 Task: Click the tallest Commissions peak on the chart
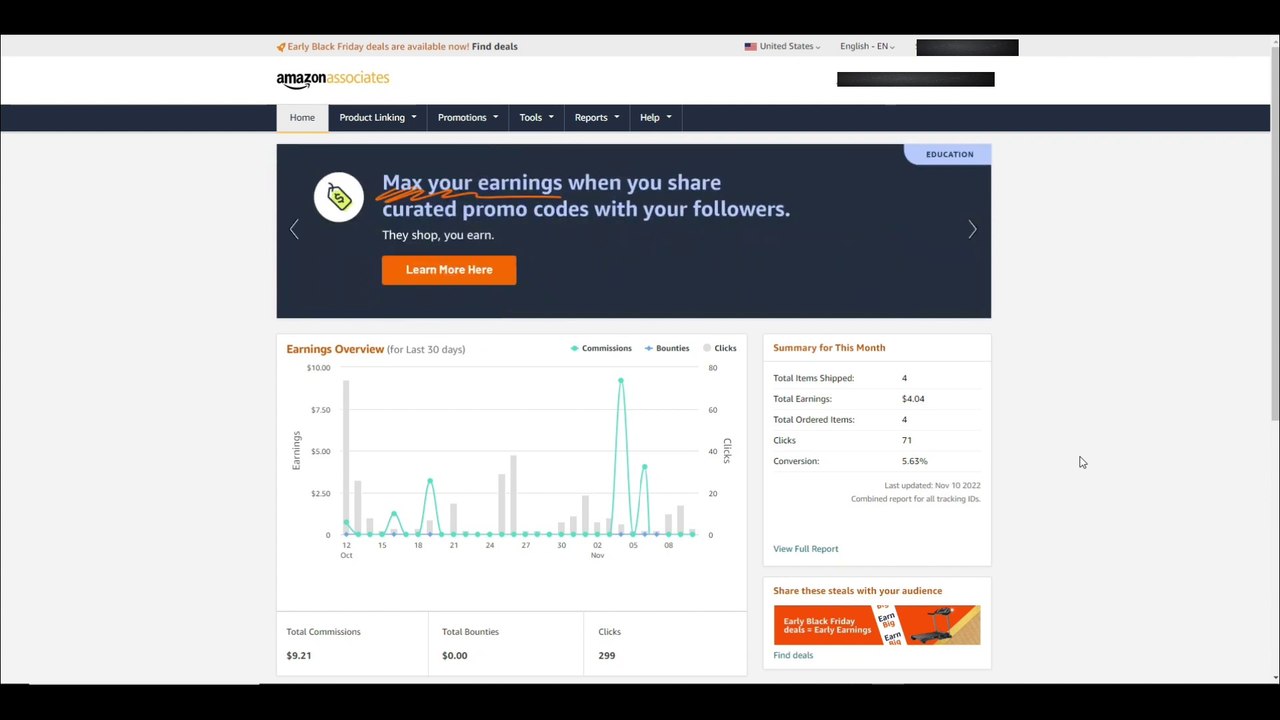(620, 381)
